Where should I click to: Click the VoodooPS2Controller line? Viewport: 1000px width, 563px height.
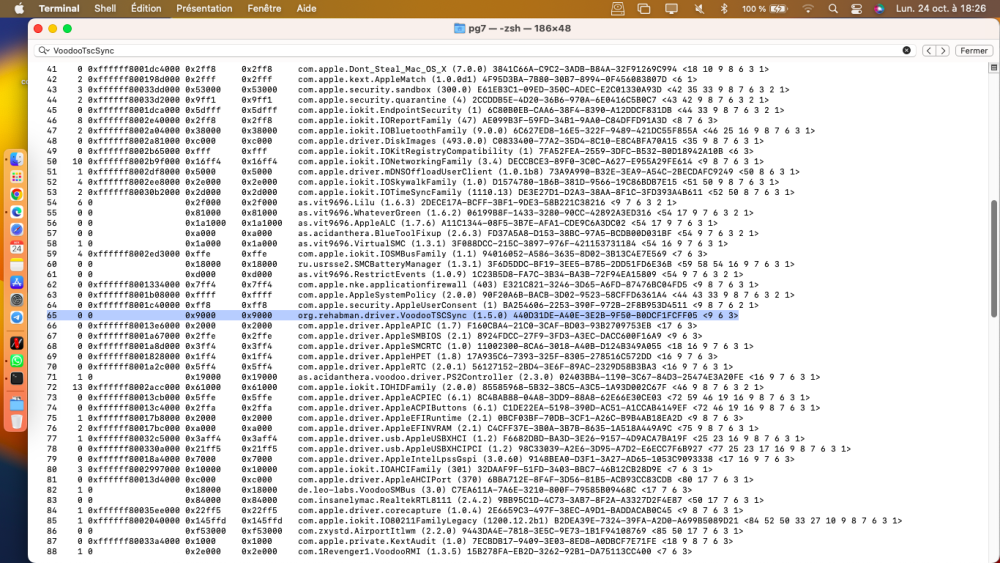pos(433,377)
